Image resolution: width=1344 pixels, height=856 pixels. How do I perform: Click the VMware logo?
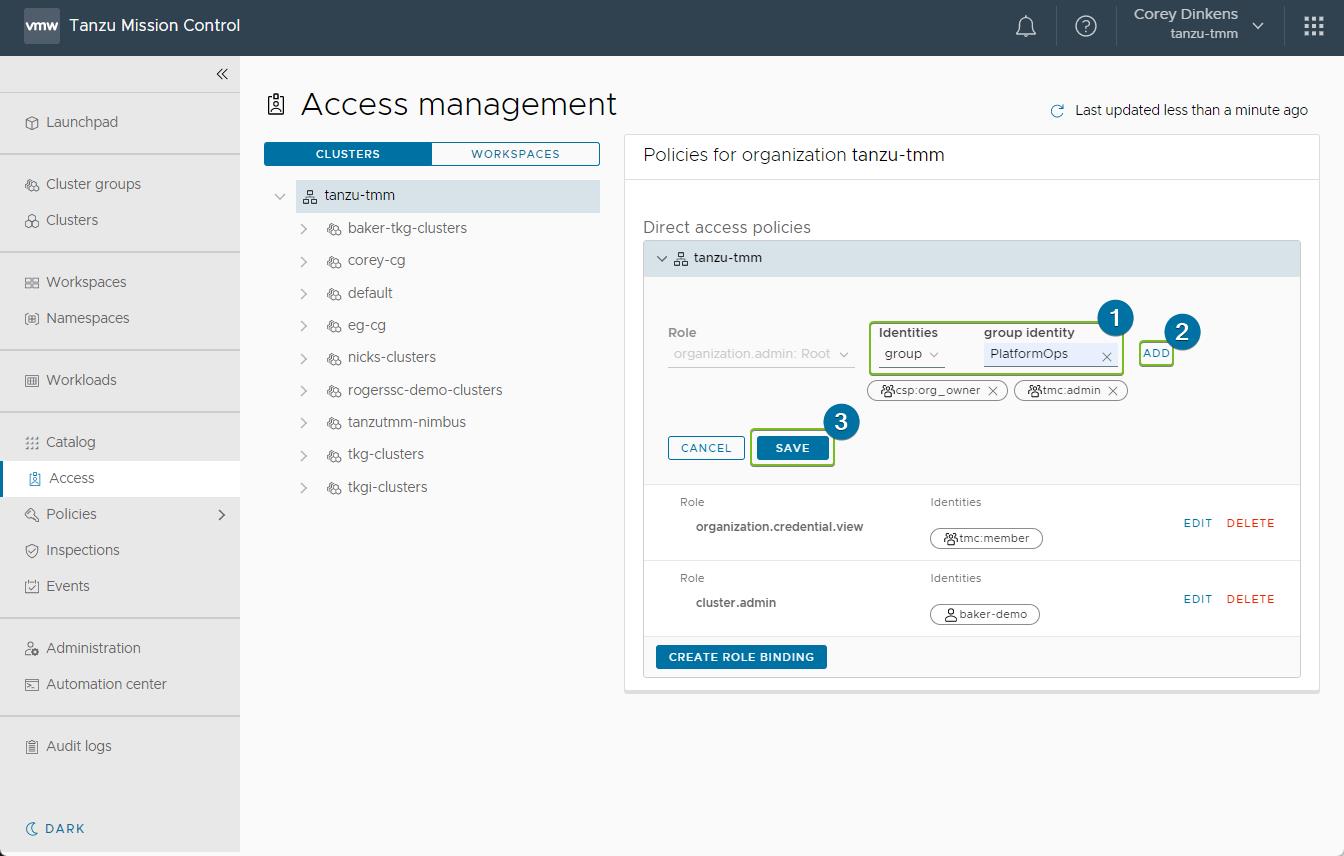point(42,26)
